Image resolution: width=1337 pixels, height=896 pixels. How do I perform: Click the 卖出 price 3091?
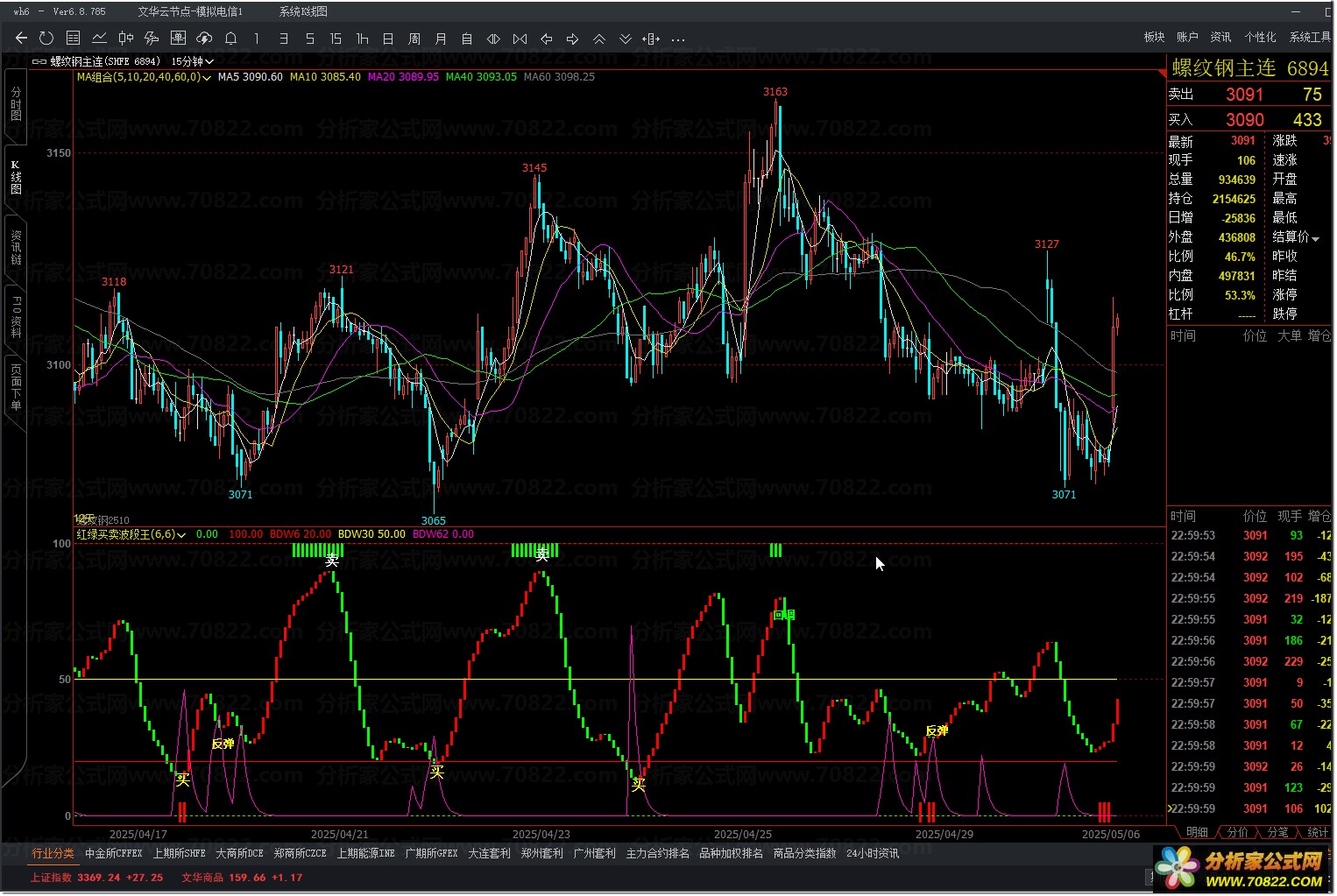[1244, 95]
